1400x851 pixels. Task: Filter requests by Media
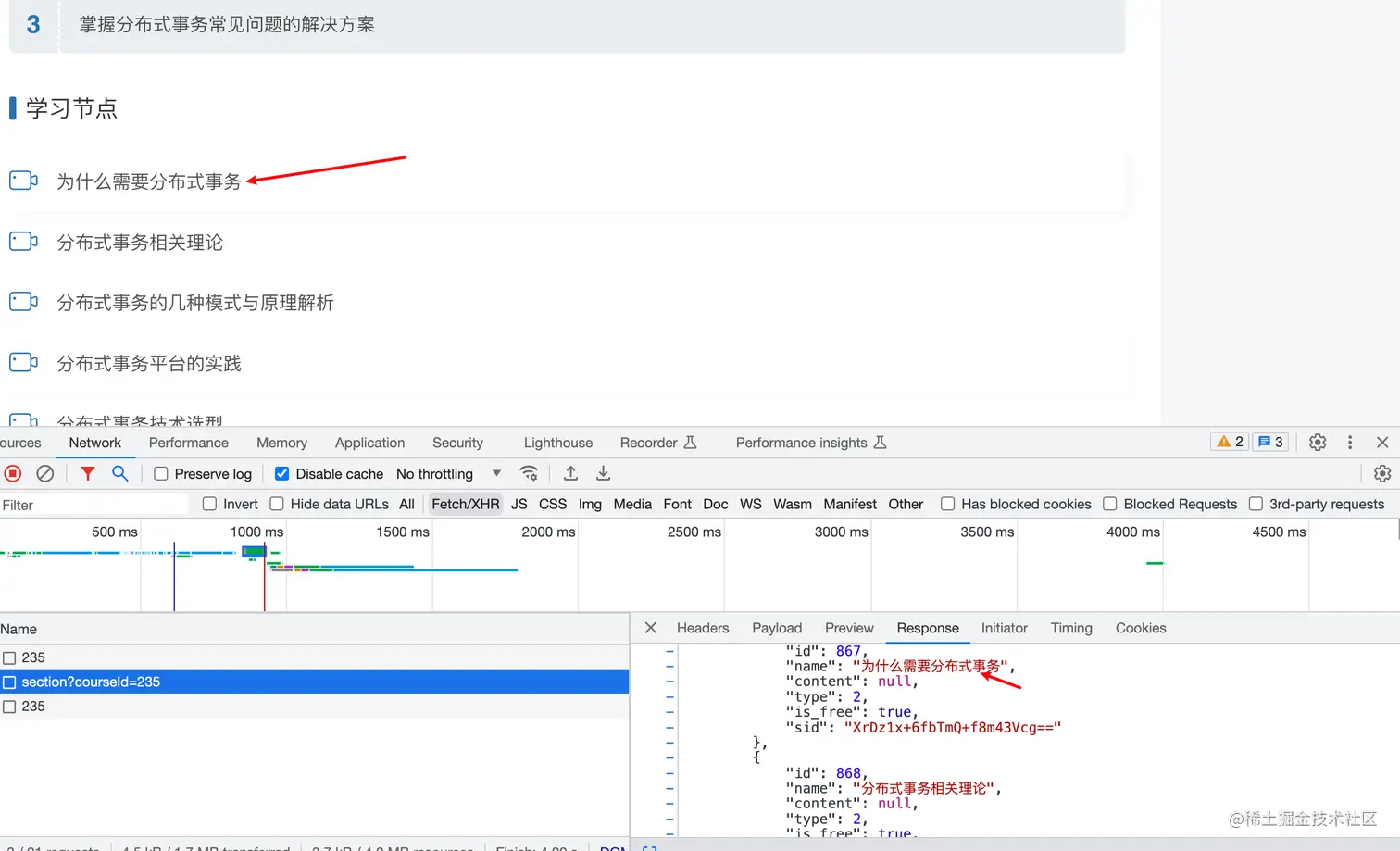[632, 504]
